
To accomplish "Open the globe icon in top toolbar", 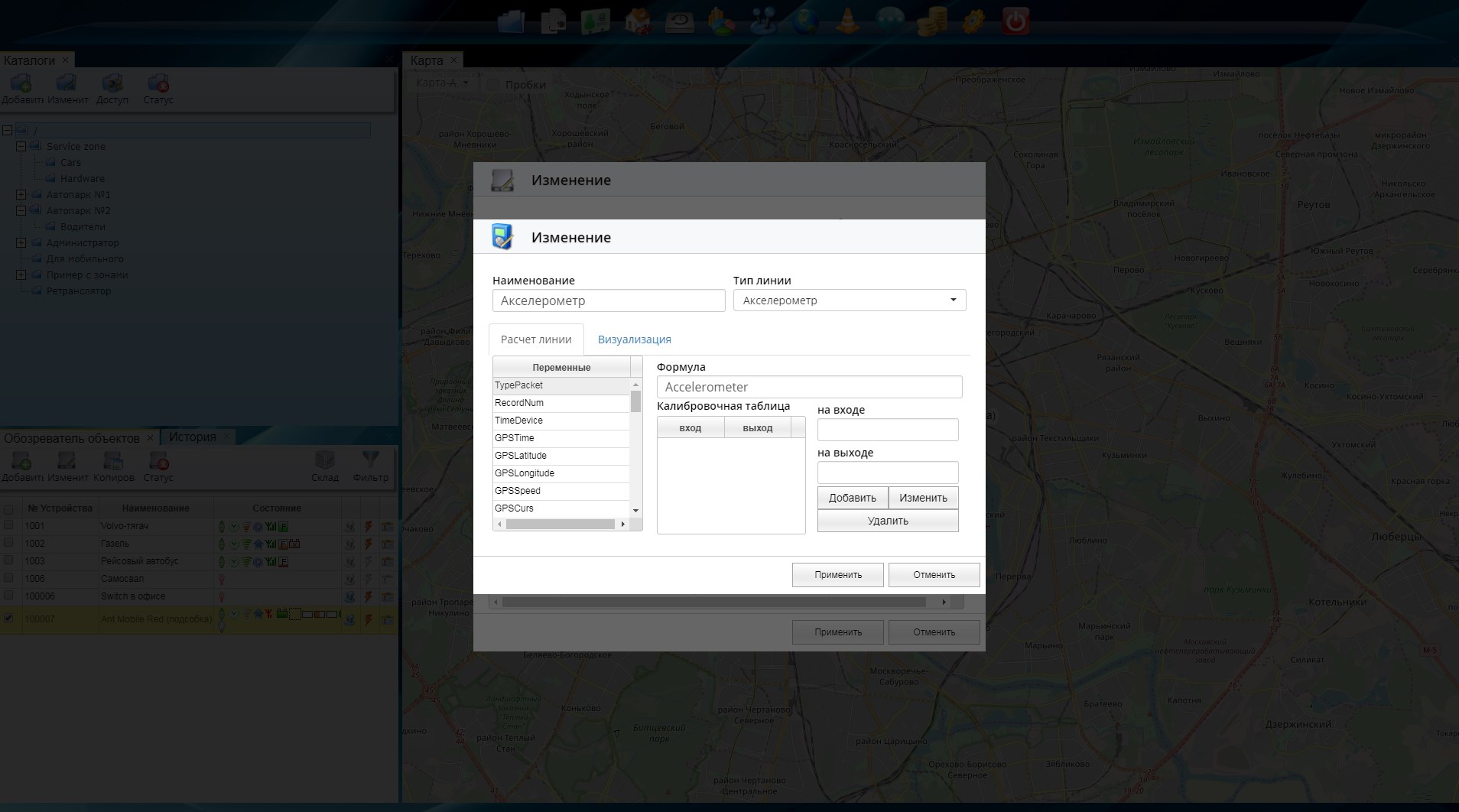I will click(804, 21).
